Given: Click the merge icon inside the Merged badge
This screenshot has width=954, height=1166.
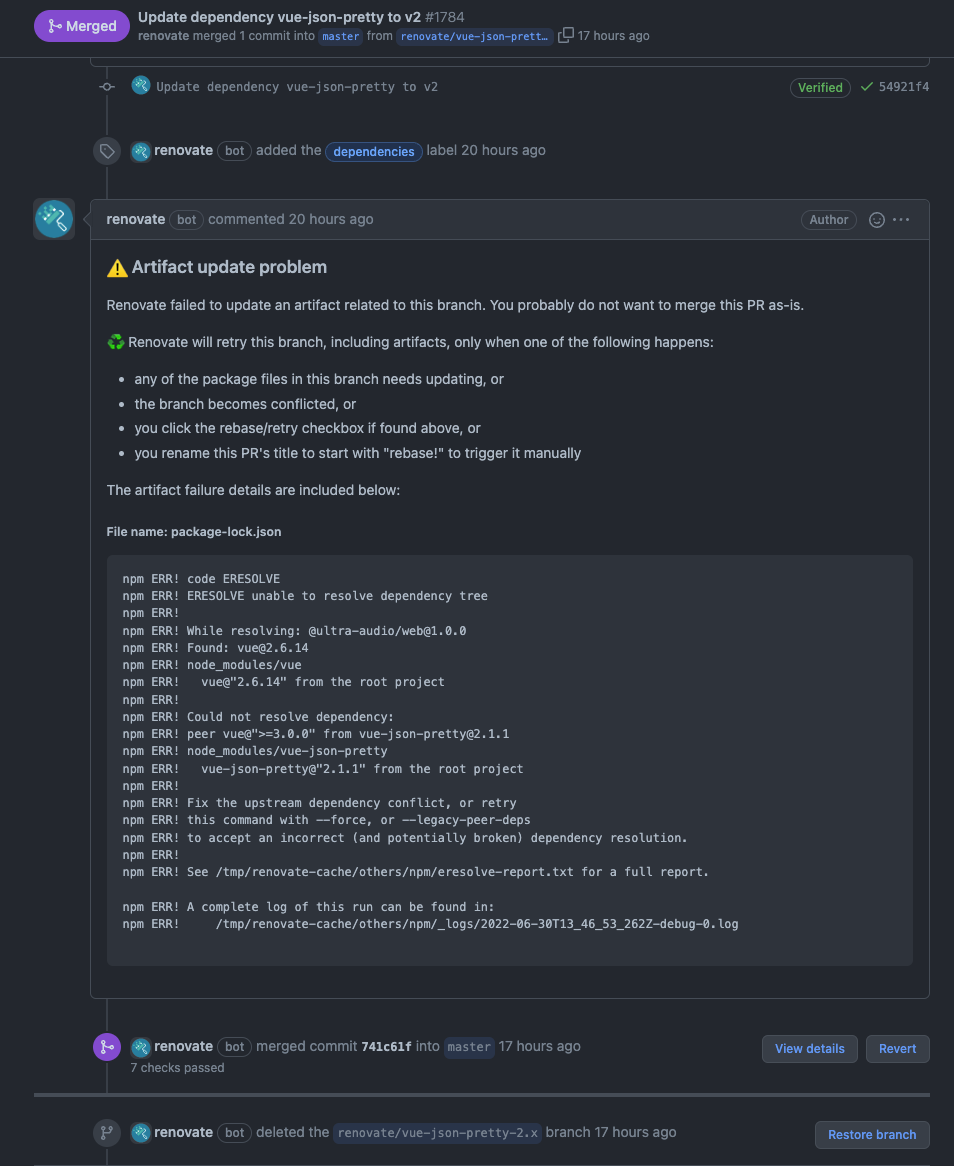Looking at the screenshot, I should coord(57,26).
